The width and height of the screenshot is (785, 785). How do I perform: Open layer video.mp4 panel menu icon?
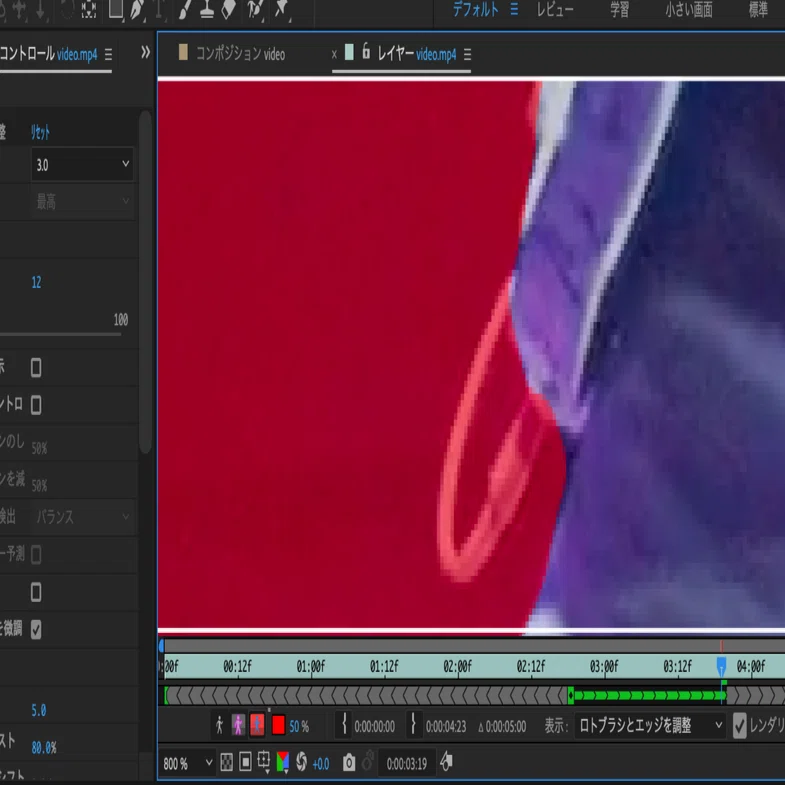click(467, 54)
